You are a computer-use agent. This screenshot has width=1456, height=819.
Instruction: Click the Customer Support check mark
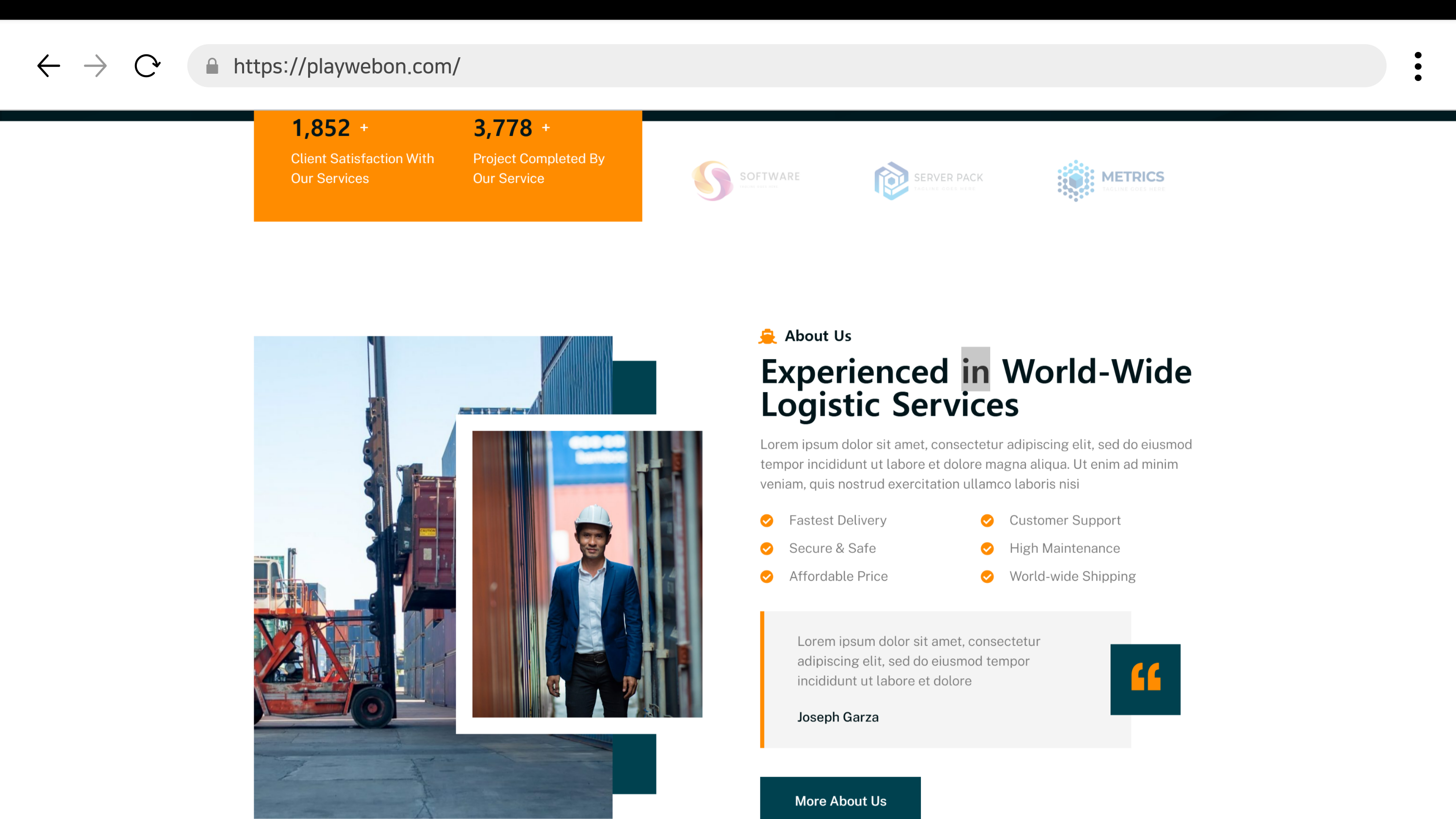pos(987,521)
